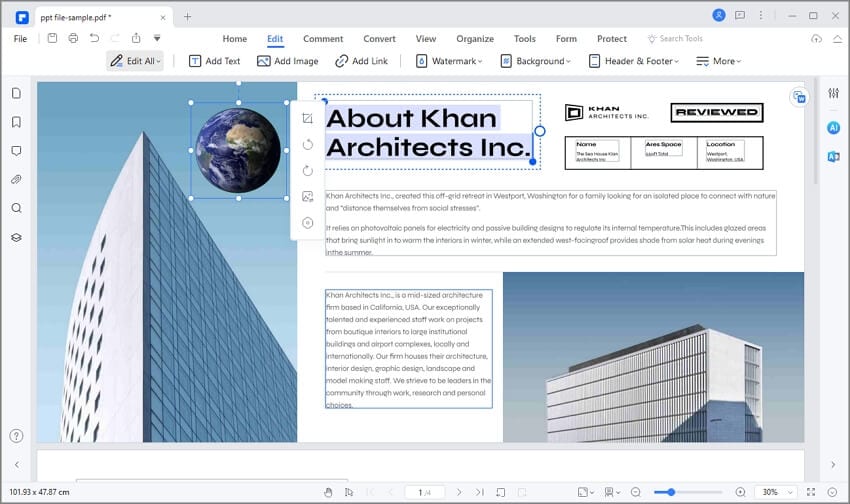
Task: Rotate image clockwise icon
Action: 307,171
